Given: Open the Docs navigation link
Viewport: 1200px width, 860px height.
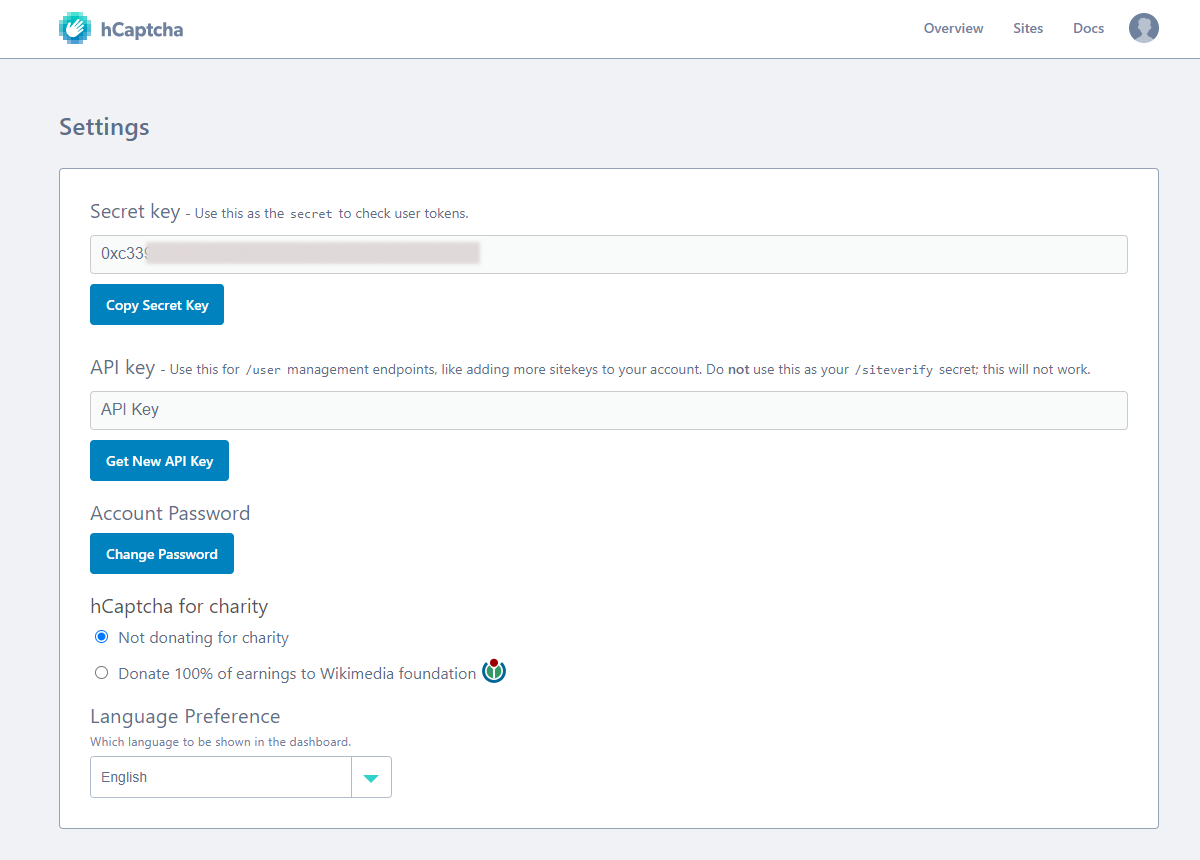Looking at the screenshot, I should tap(1088, 28).
